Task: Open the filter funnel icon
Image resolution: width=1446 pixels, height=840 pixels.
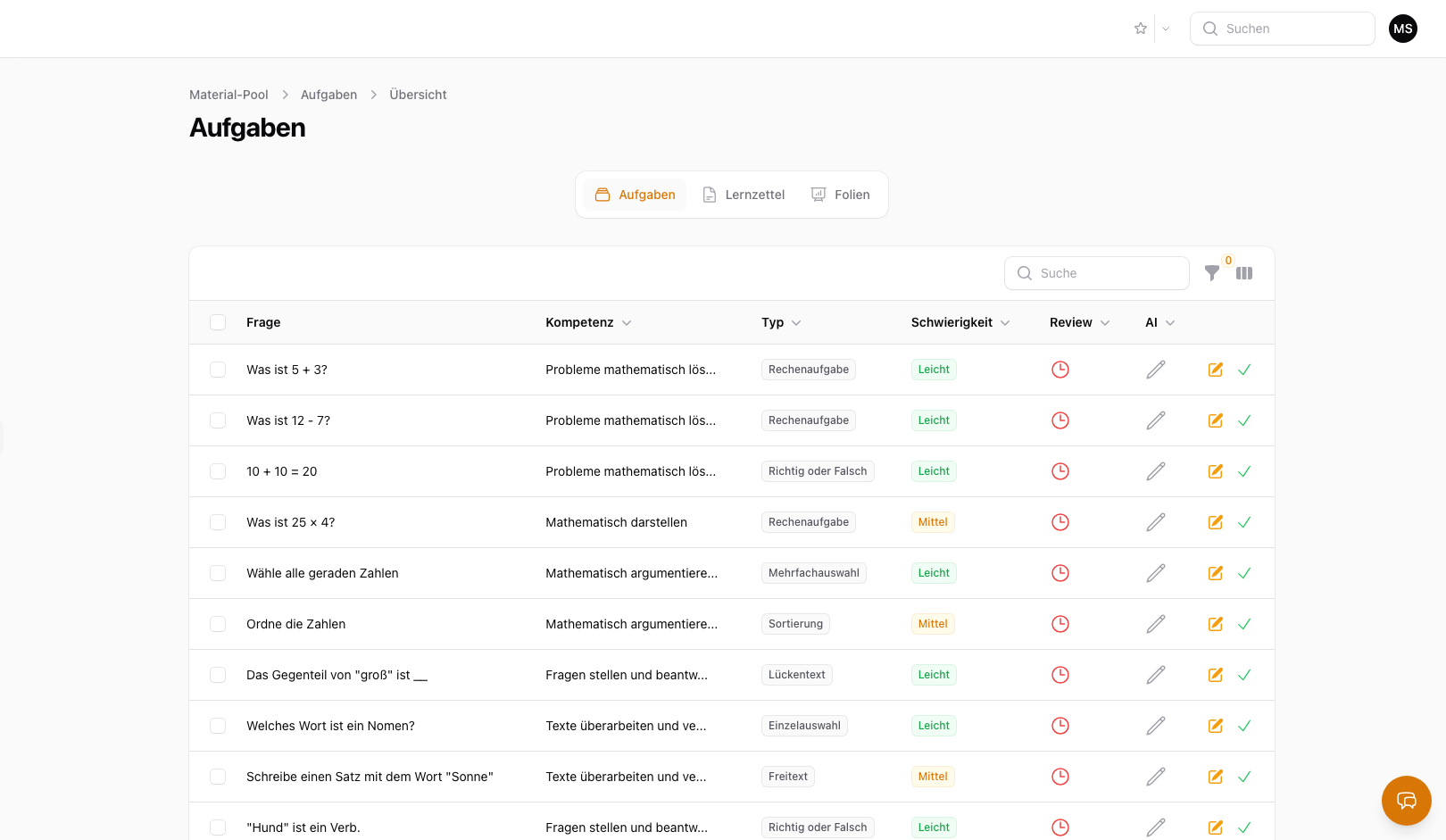Action: click(1211, 273)
